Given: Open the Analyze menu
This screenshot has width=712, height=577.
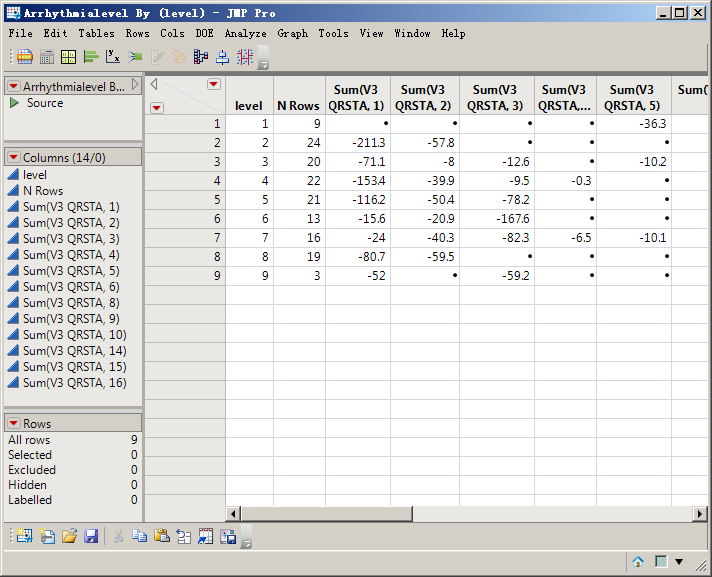Looking at the screenshot, I should (245, 33).
